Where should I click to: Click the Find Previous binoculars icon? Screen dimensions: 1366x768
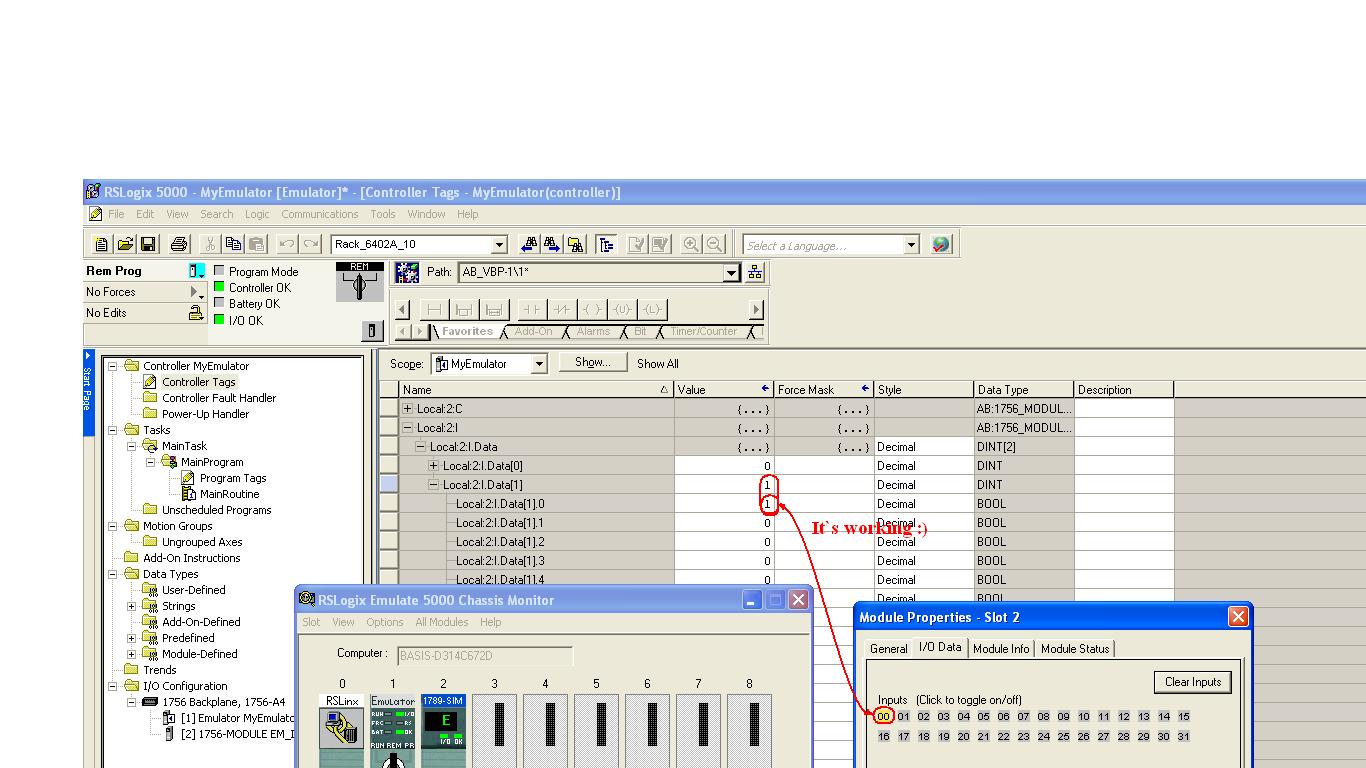click(529, 244)
